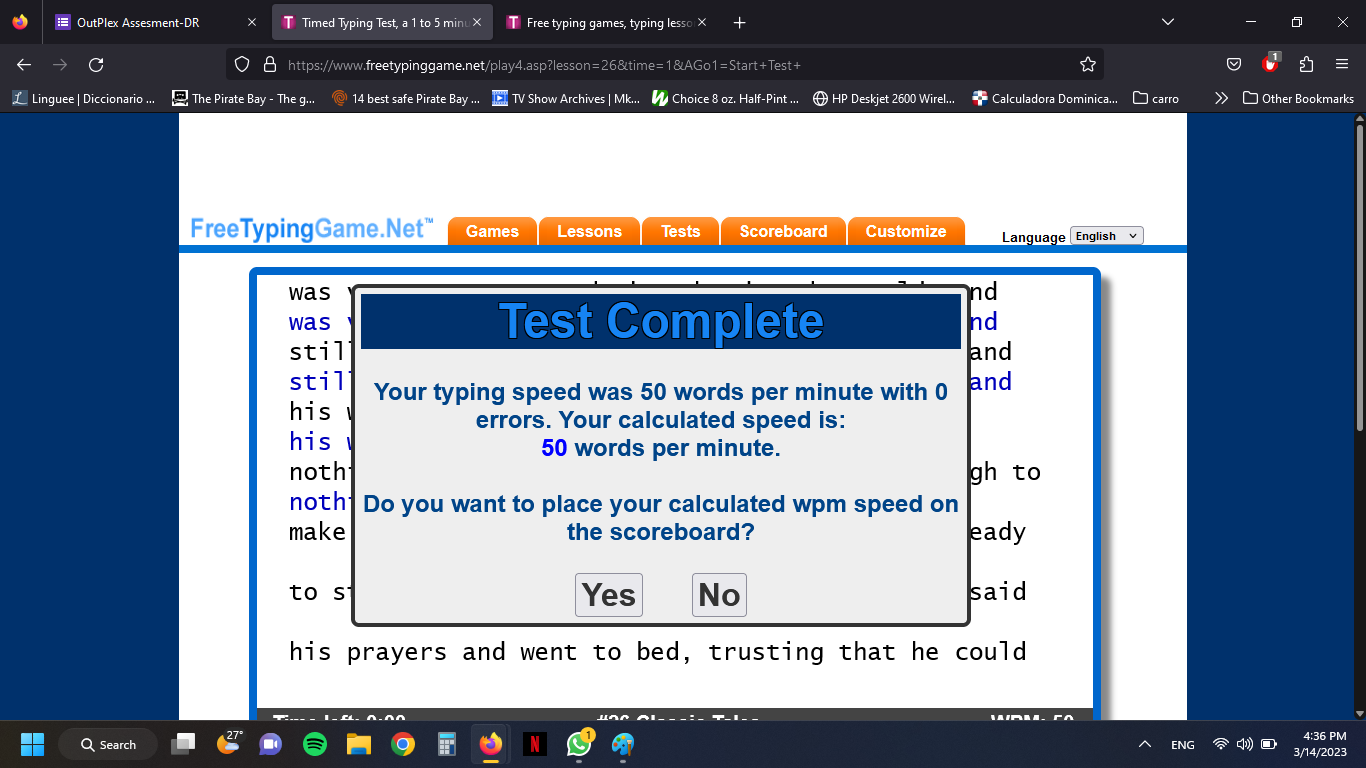Close the Free typing games tab
The image size is (1366, 768).
coord(701,22)
